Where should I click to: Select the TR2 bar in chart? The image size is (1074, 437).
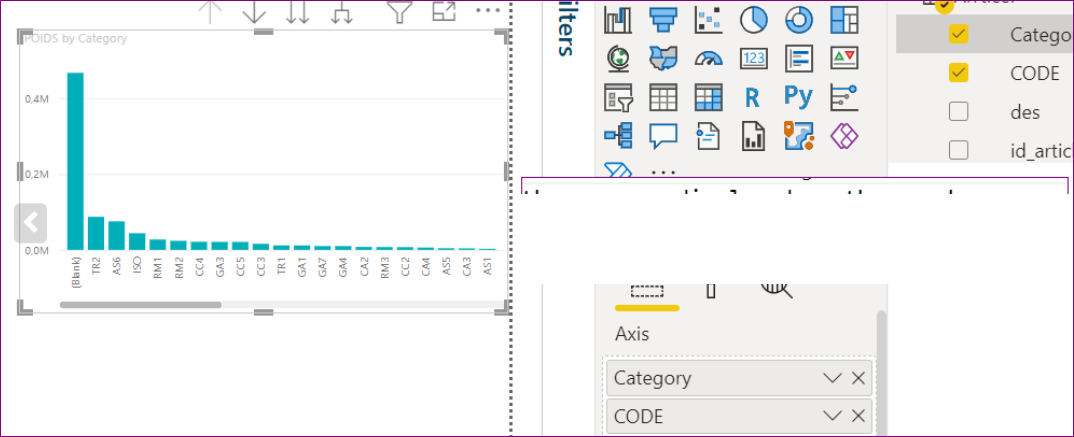coord(96,233)
